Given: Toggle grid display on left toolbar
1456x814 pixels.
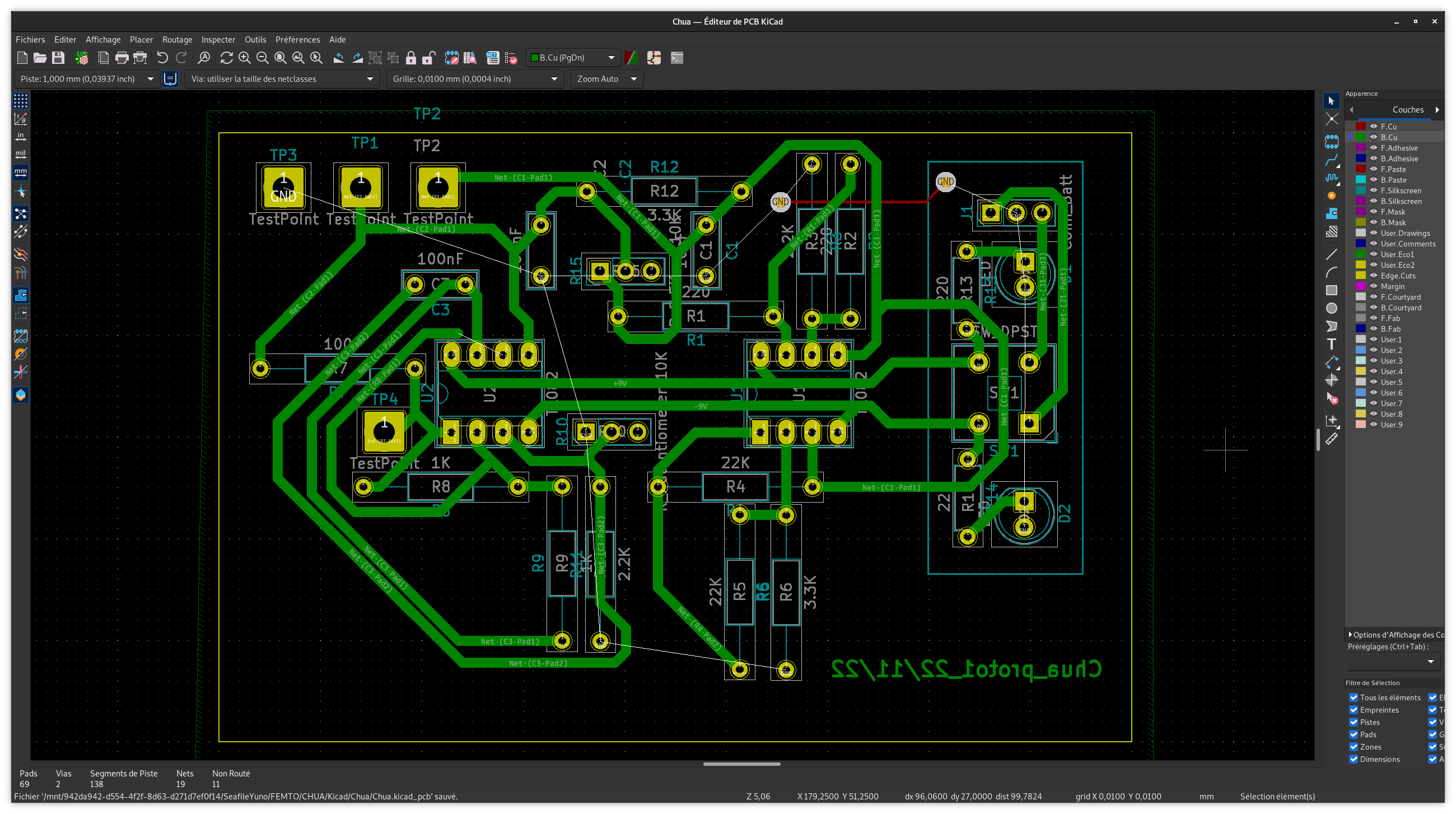Looking at the screenshot, I should [21, 101].
